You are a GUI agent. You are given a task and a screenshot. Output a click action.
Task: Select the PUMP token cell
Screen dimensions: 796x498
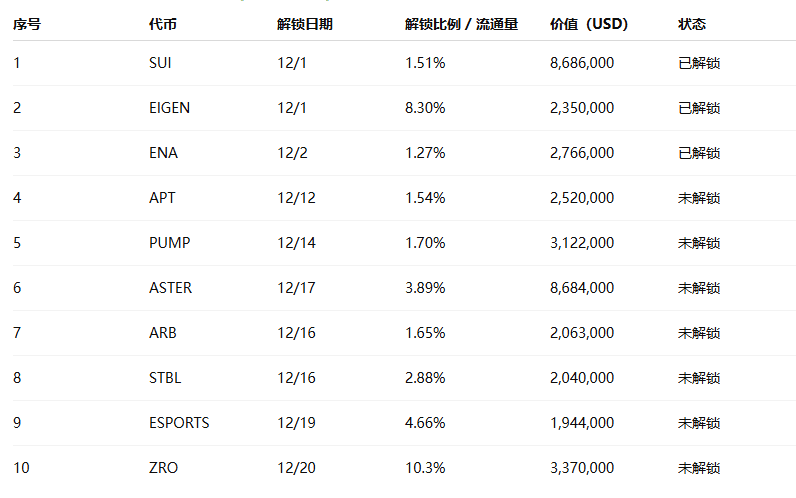[x=169, y=243]
